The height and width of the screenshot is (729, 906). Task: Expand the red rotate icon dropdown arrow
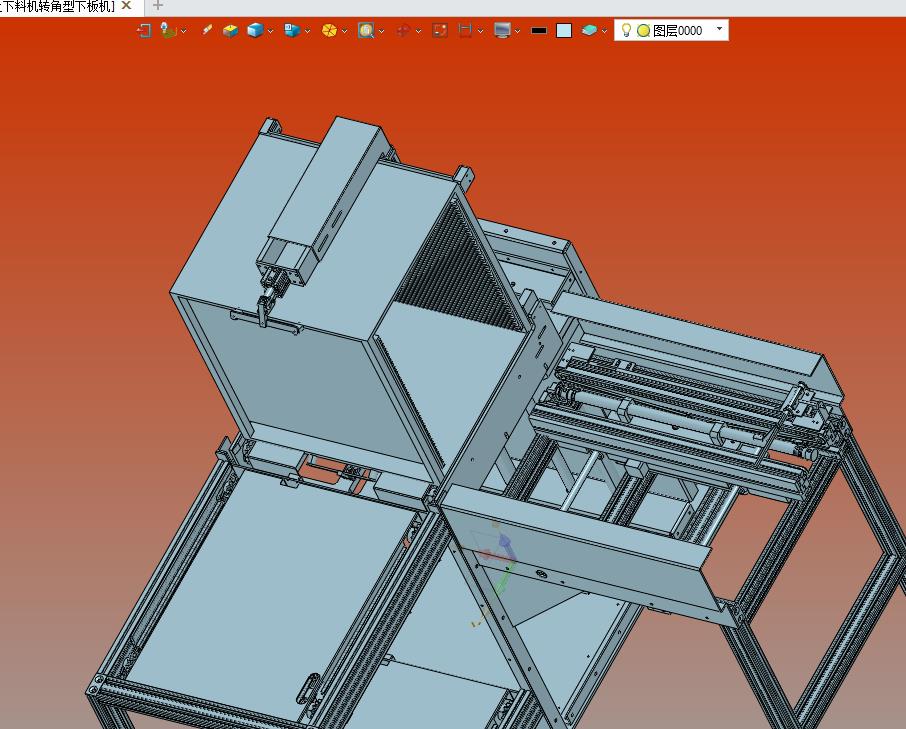pos(418,31)
